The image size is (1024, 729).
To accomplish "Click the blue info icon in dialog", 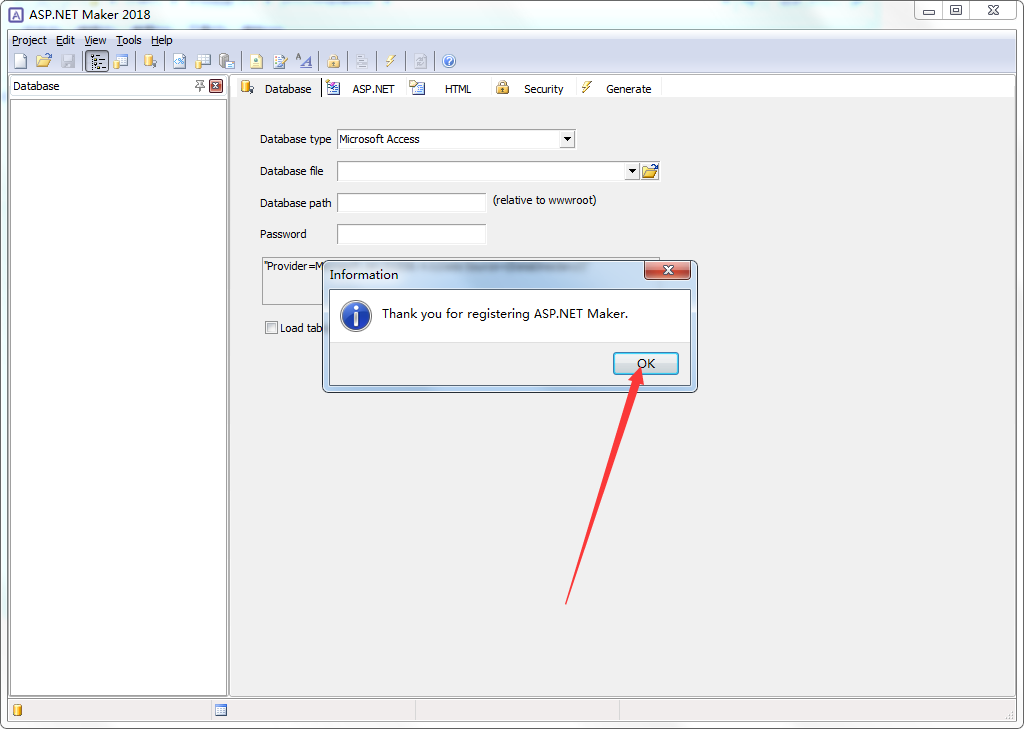I will (356, 316).
